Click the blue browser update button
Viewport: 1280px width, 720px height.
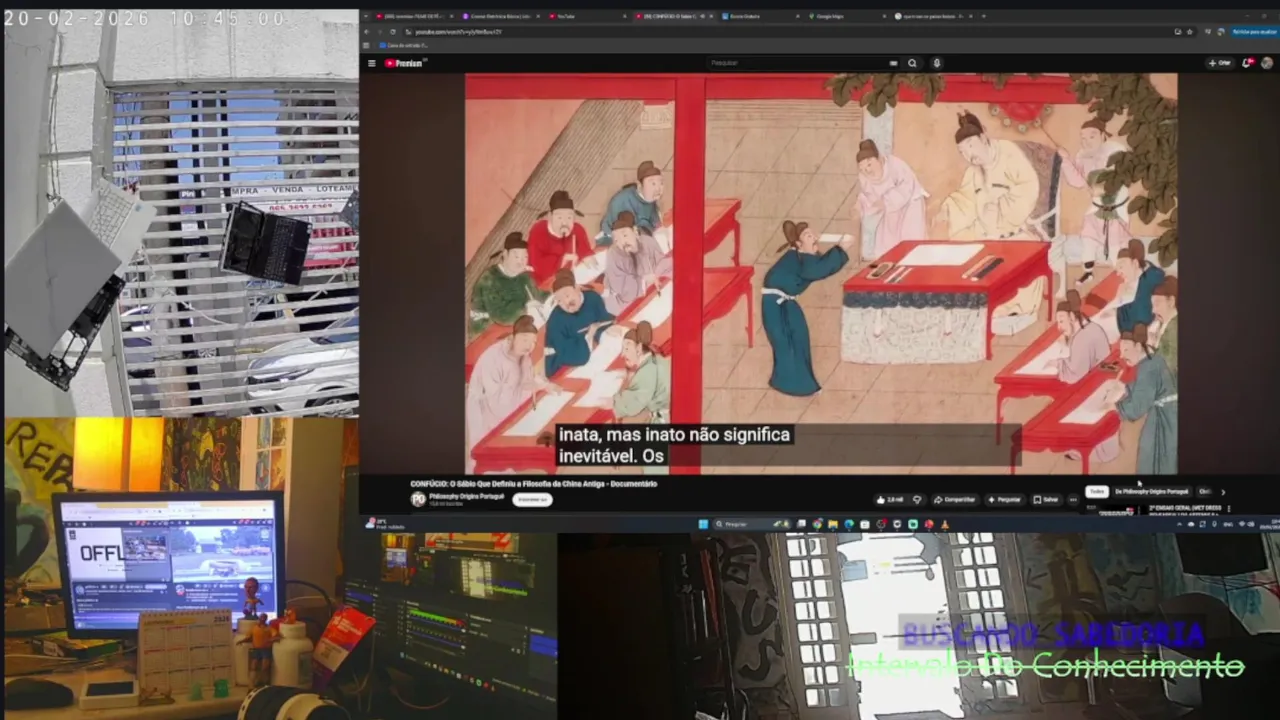(x=1254, y=32)
